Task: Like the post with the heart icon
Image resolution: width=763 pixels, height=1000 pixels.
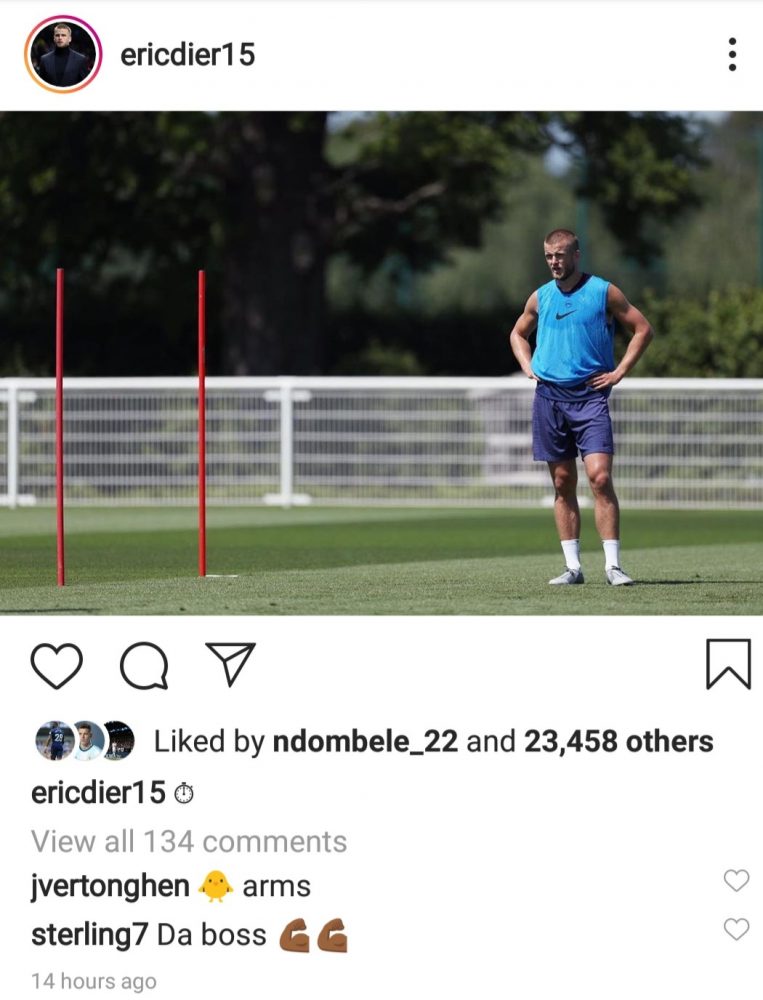Action: 57,665
